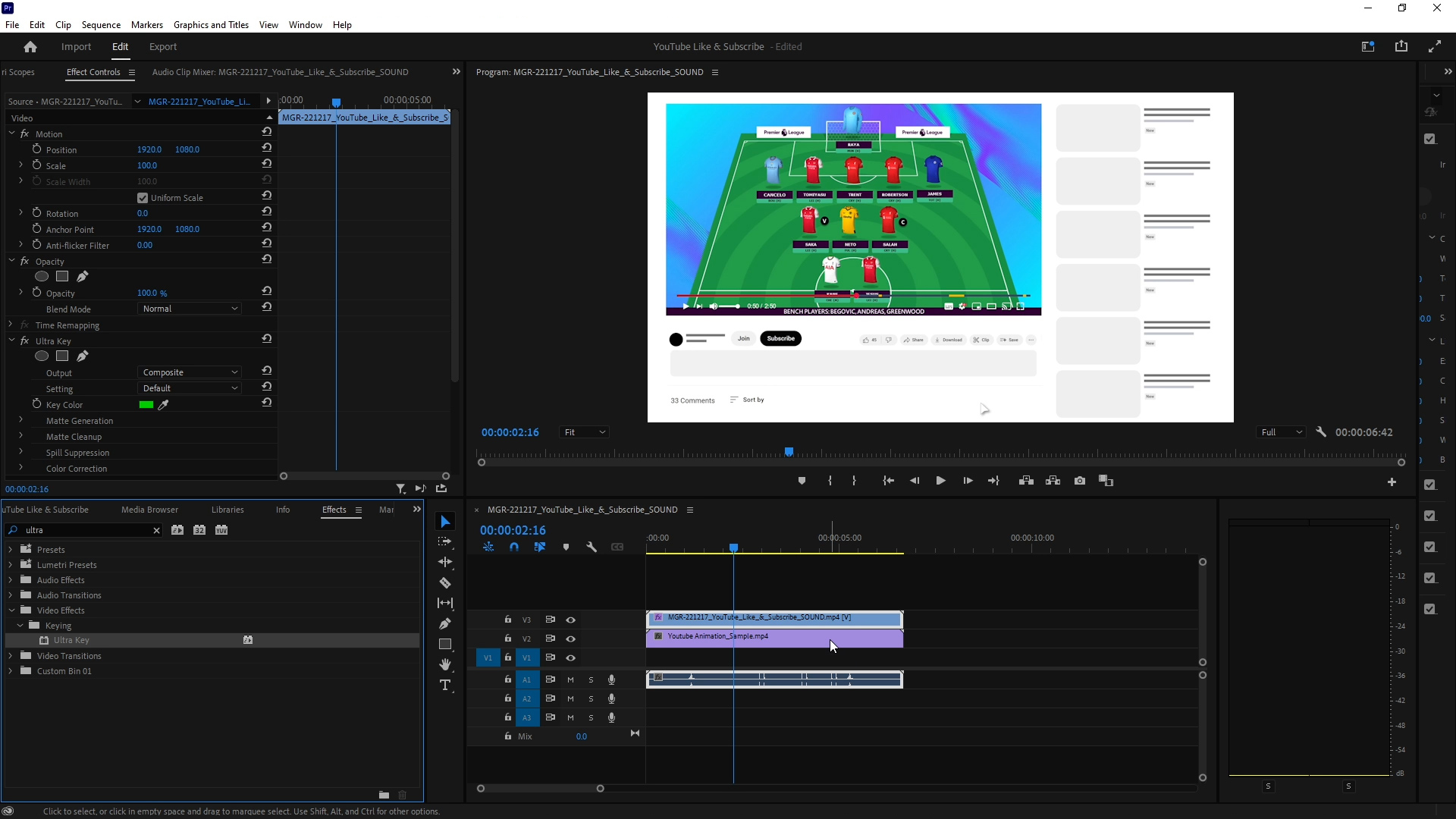Export a frame with the camera icon
The height and width of the screenshot is (819, 1456).
(x=1080, y=480)
